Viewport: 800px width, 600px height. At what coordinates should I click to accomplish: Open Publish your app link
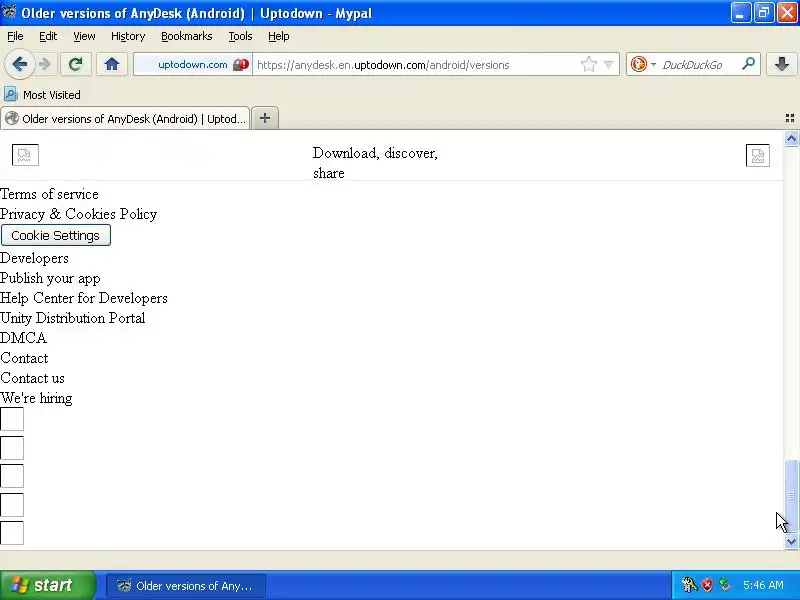[50, 278]
